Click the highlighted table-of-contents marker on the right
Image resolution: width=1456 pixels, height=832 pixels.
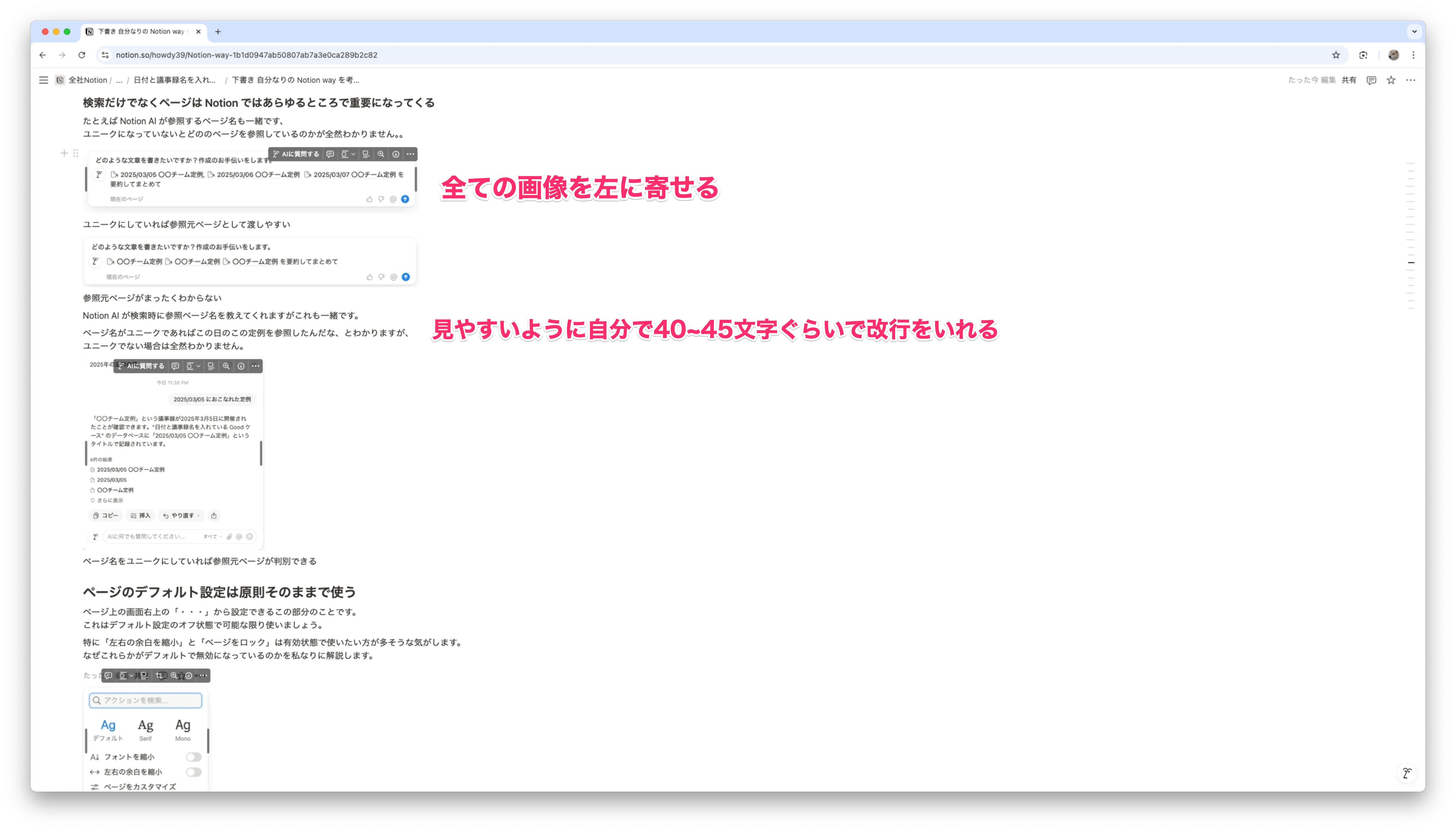coord(1411,263)
